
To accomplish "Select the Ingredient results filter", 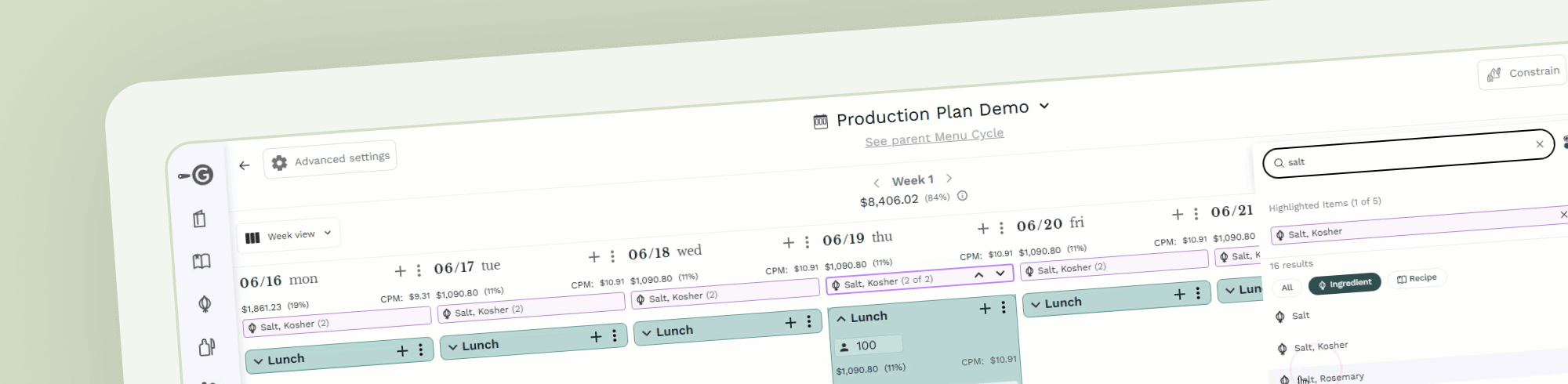I will click(x=1345, y=284).
